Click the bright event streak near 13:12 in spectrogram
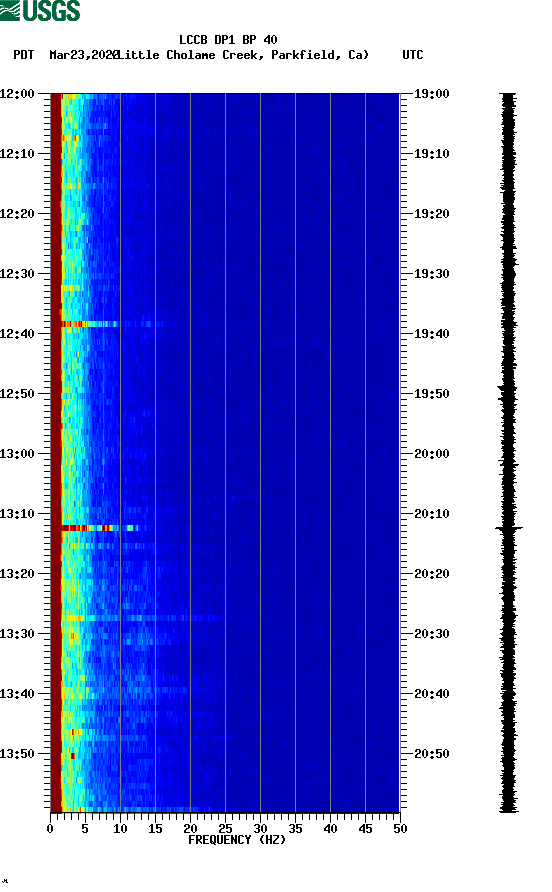Screen dimensions: 552x892 tap(101, 528)
